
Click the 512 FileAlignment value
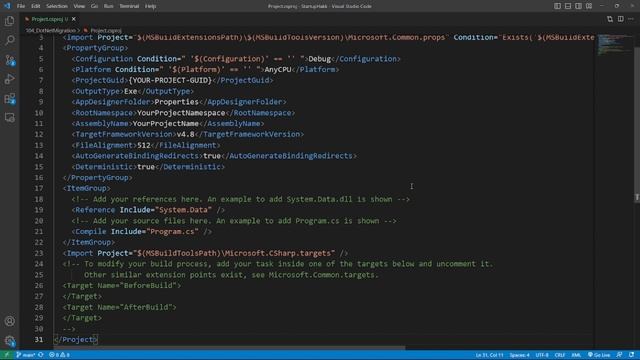tap(144, 145)
